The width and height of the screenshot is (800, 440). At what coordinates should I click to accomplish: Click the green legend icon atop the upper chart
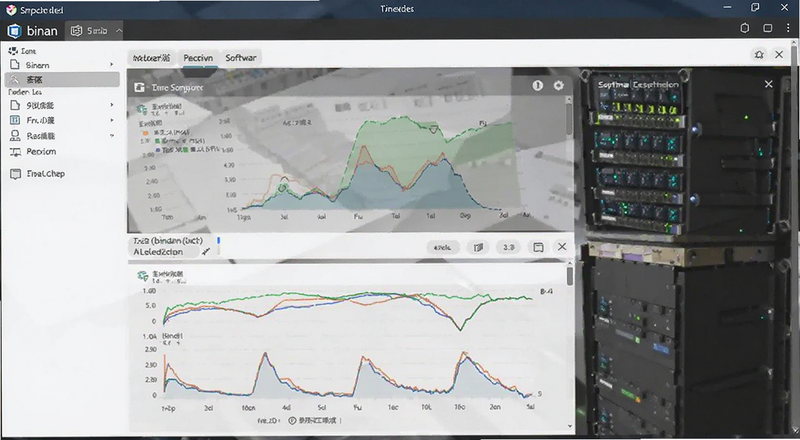point(142,109)
